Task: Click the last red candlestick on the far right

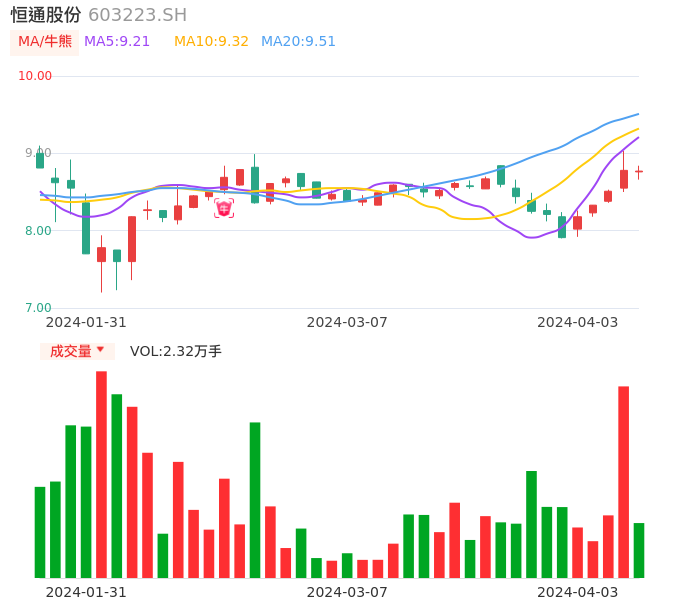Action: (x=638, y=172)
